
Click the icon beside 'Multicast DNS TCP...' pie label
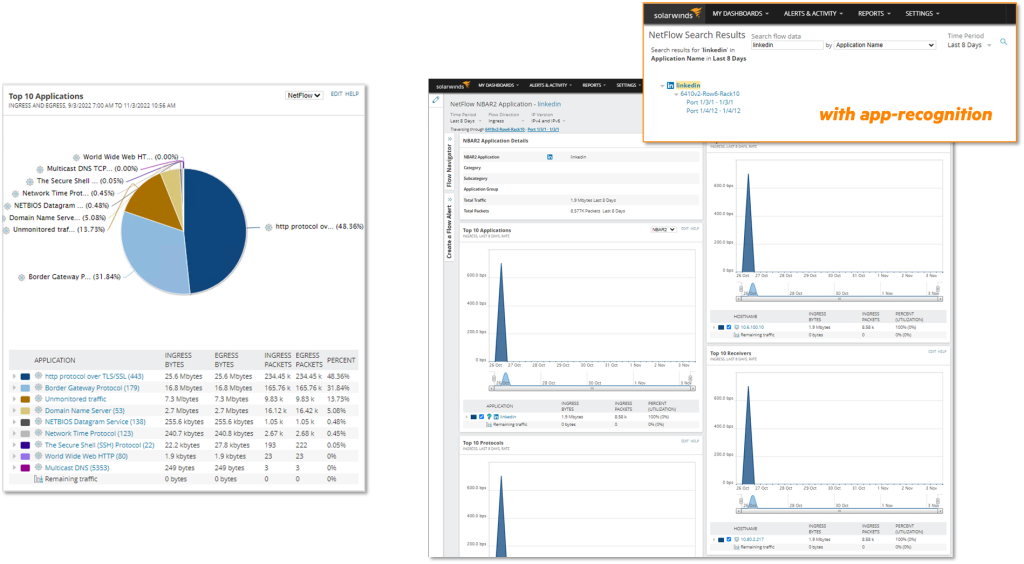[40, 169]
